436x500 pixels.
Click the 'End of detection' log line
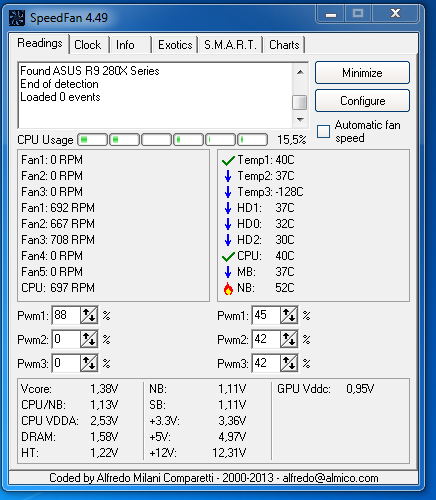pos(59,84)
